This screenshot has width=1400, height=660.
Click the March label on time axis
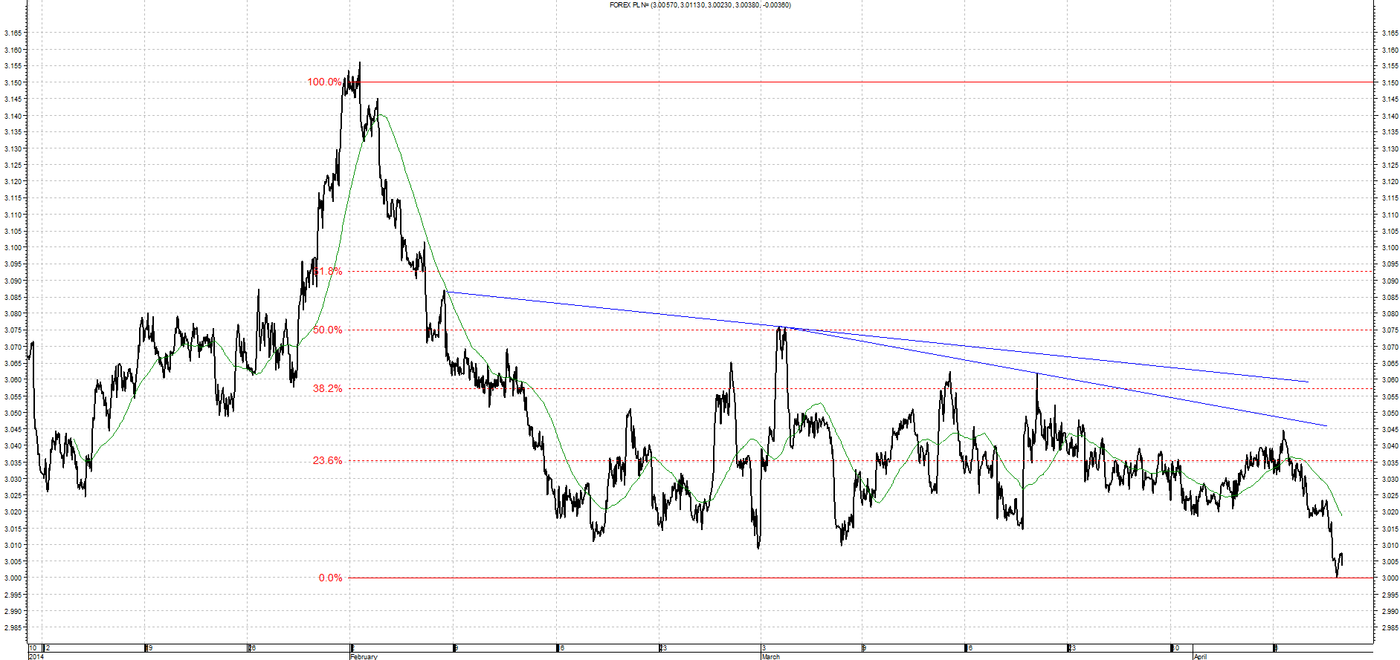(770, 656)
